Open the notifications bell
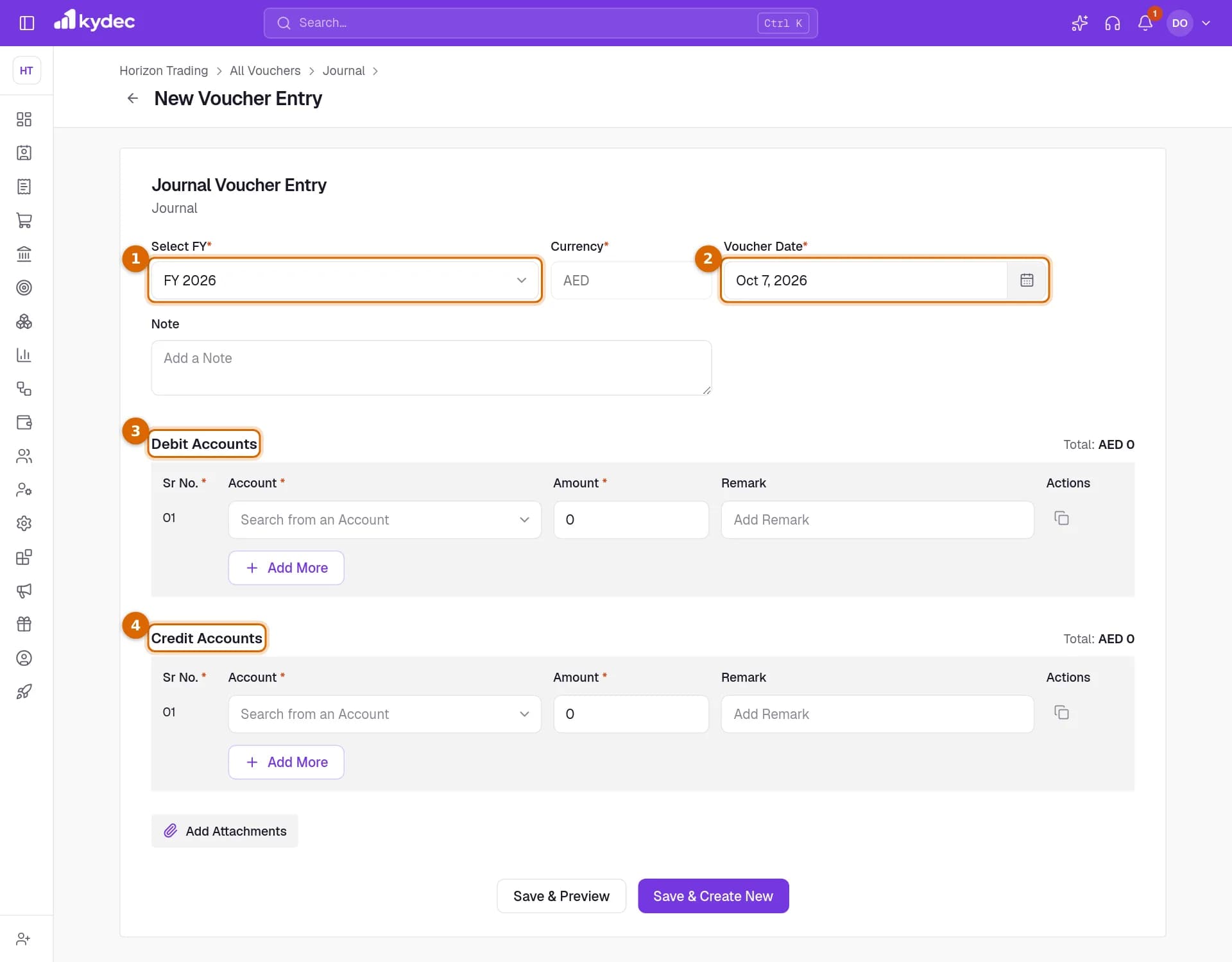The image size is (1232, 962). pos(1145,23)
